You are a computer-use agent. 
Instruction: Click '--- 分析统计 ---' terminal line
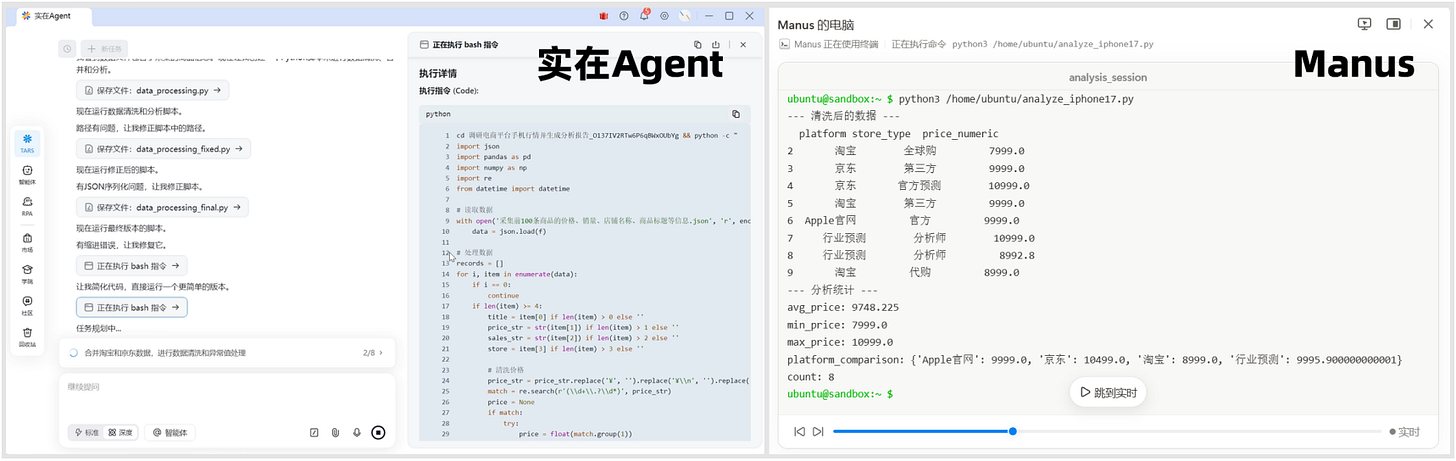click(x=833, y=290)
